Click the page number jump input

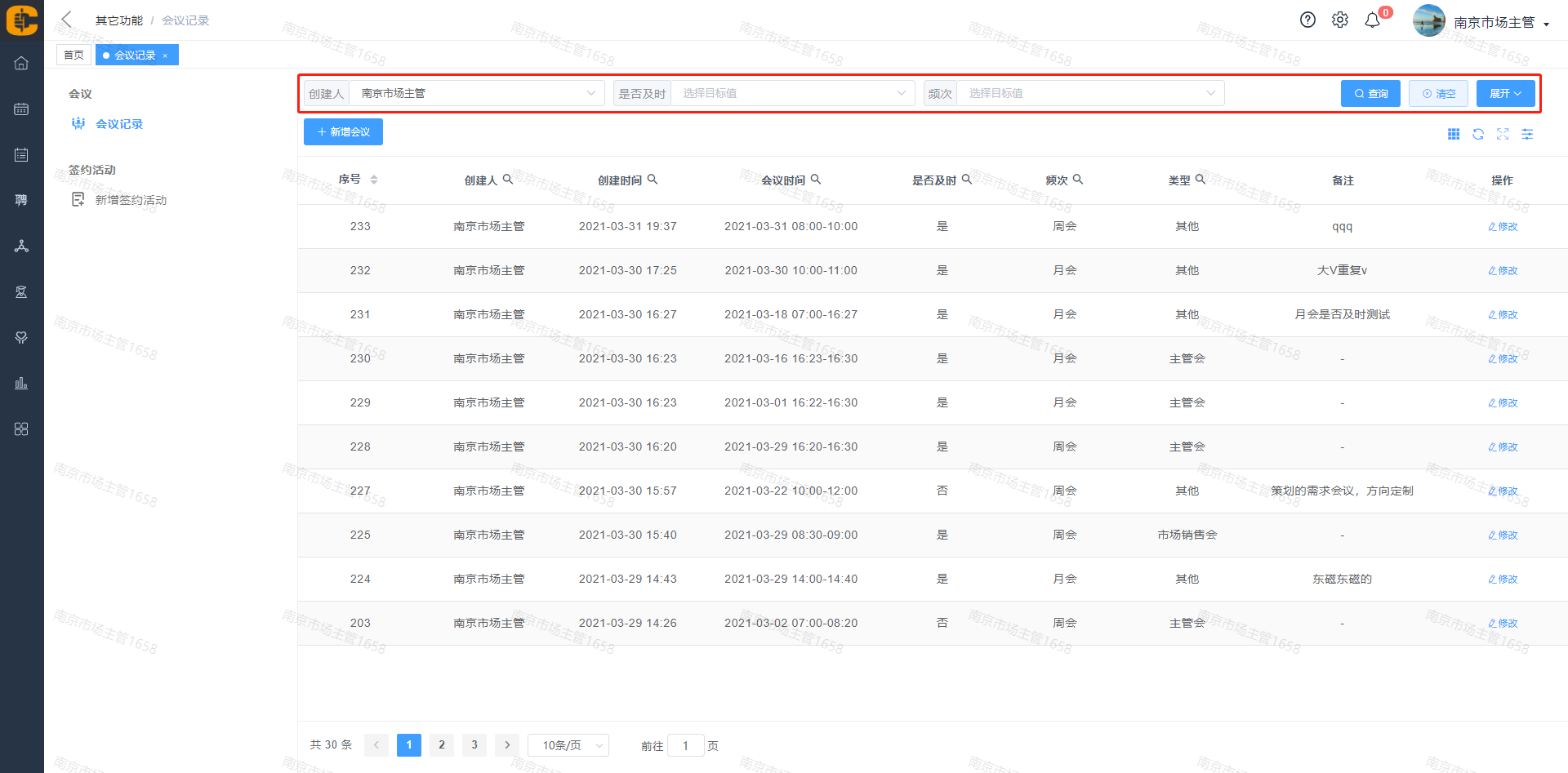685,745
